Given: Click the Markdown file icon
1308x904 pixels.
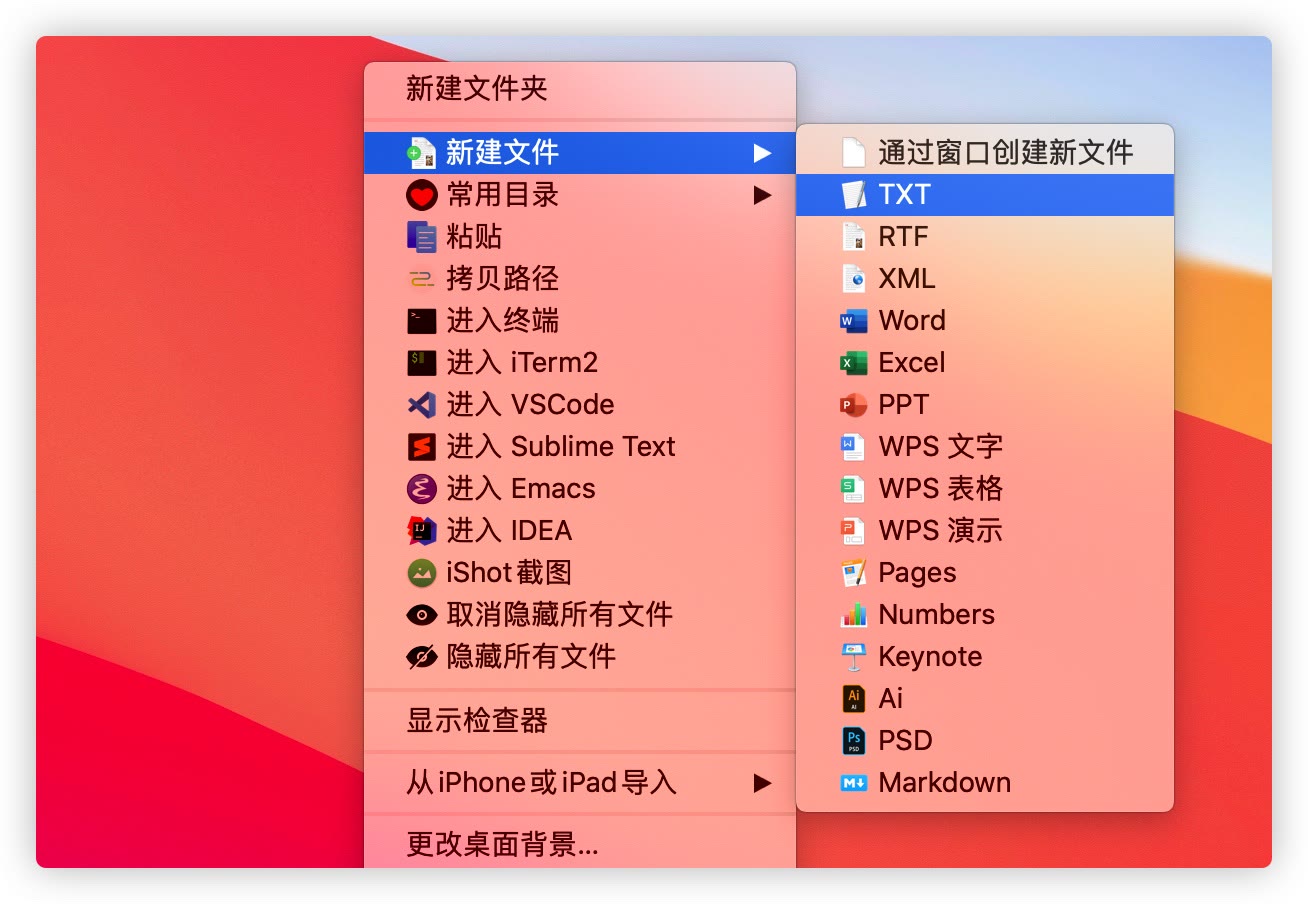Looking at the screenshot, I should coord(853,783).
